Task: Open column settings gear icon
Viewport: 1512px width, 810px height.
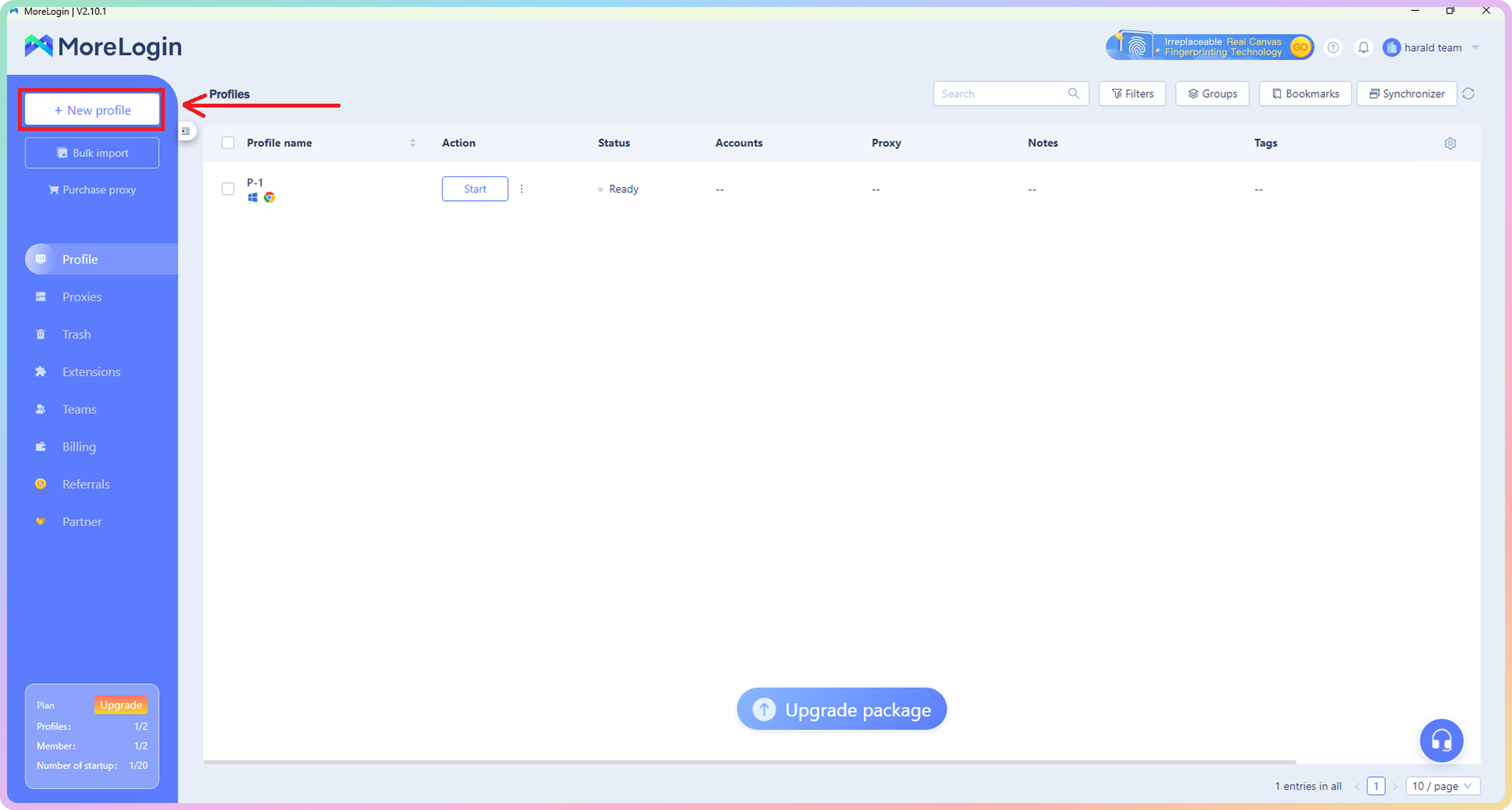Action: tap(1450, 143)
